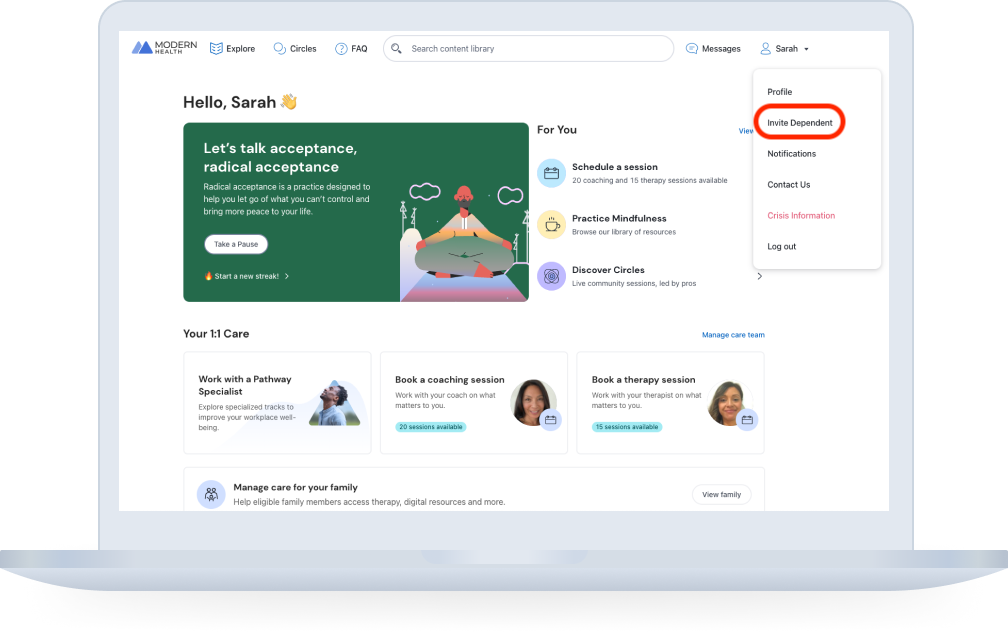This screenshot has width=1008, height=635.
Task: Open Work with a Pathway Specialist card
Action: coord(277,403)
